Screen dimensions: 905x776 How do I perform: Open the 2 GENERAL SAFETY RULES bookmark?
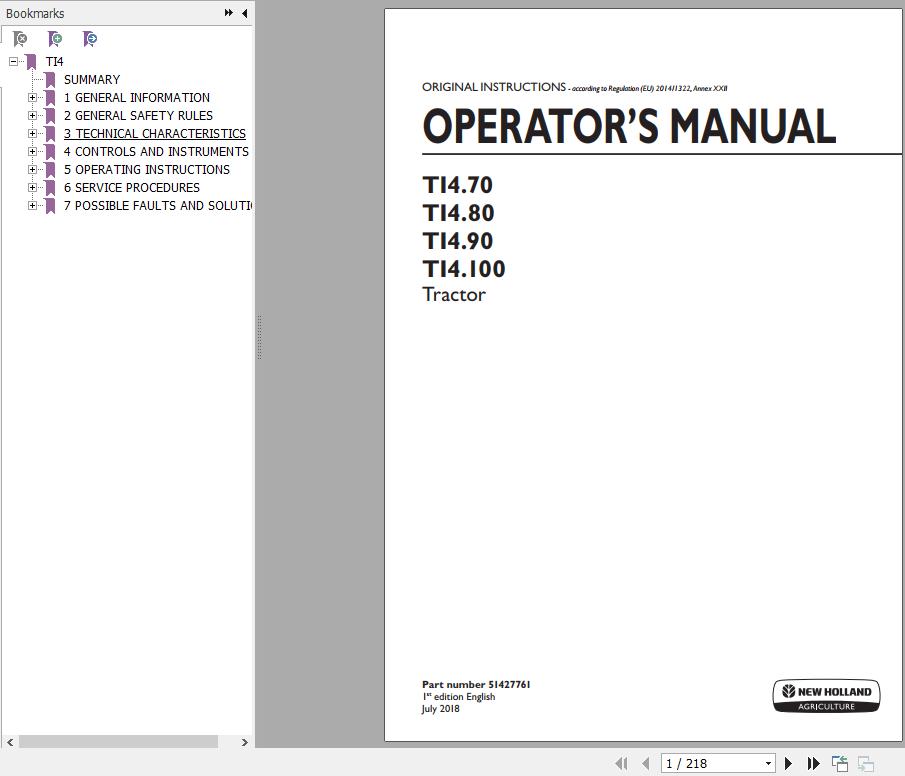point(138,115)
